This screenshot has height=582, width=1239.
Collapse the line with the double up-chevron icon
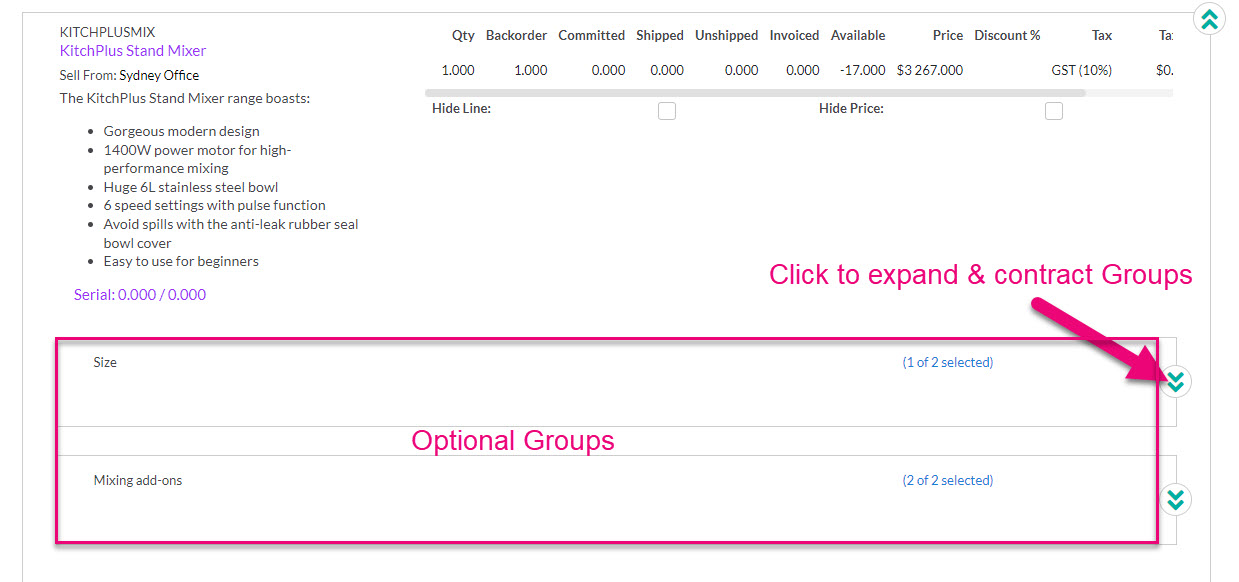click(x=1209, y=19)
